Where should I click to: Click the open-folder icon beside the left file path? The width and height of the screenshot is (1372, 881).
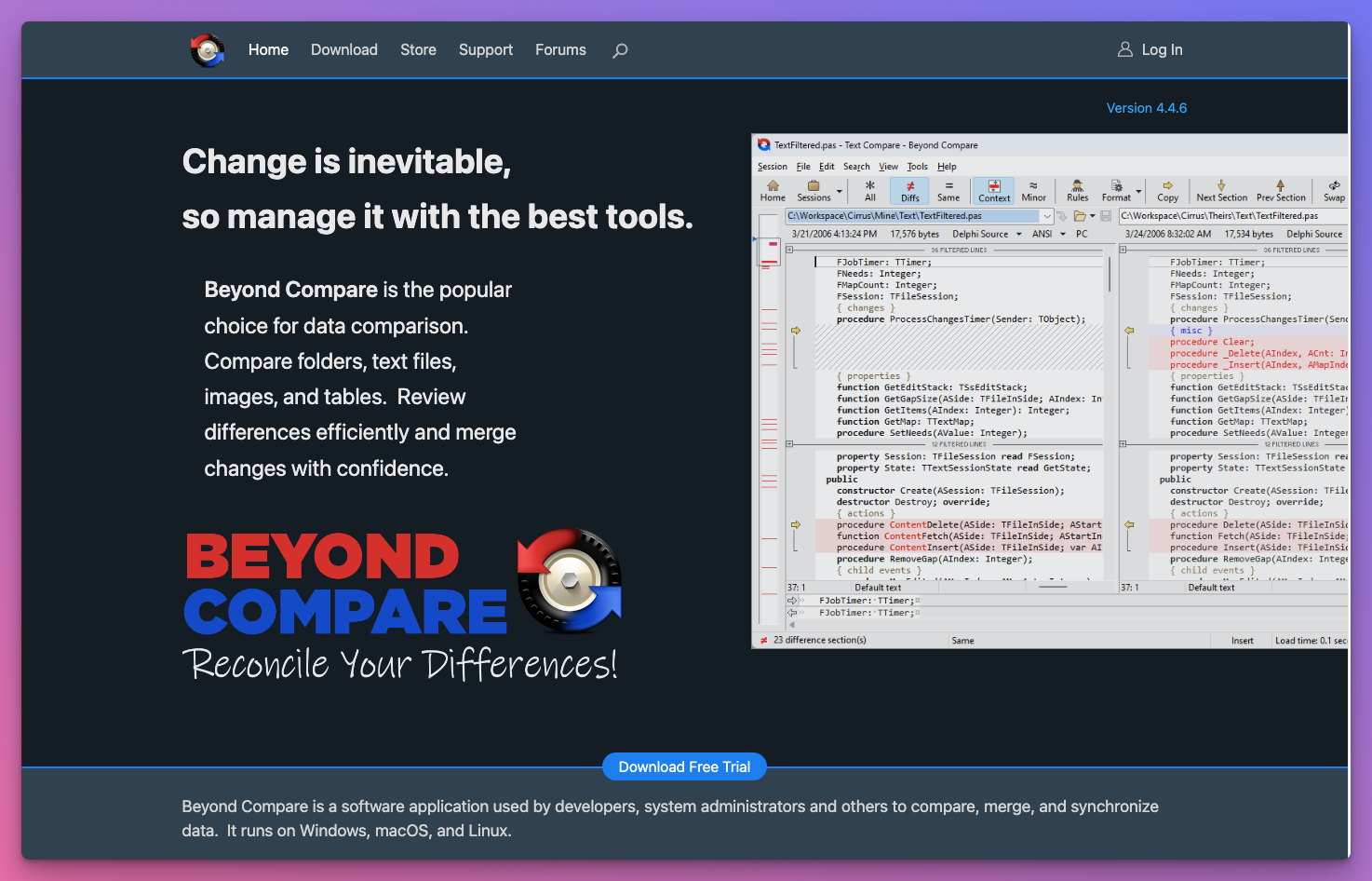coord(1079,216)
